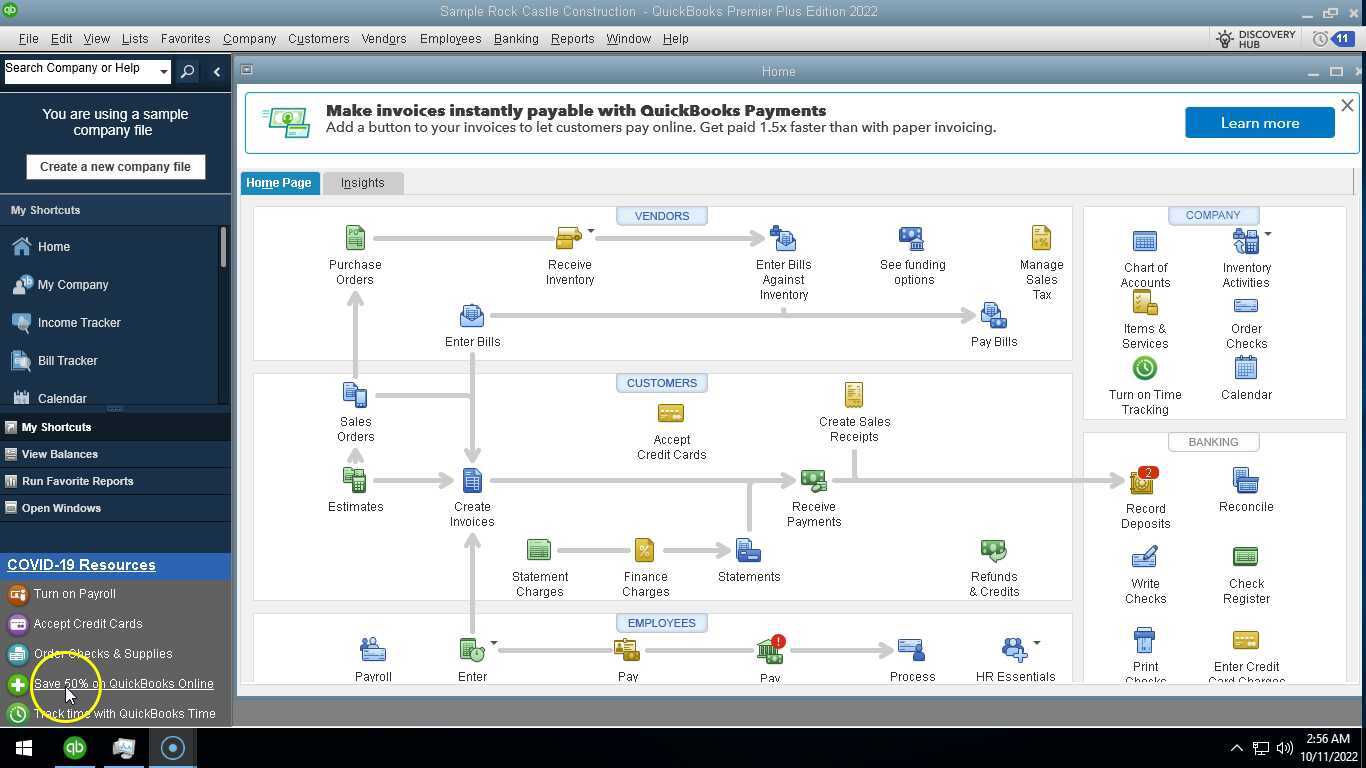
Task: Open COVID-19 Resources link
Action: (81, 565)
